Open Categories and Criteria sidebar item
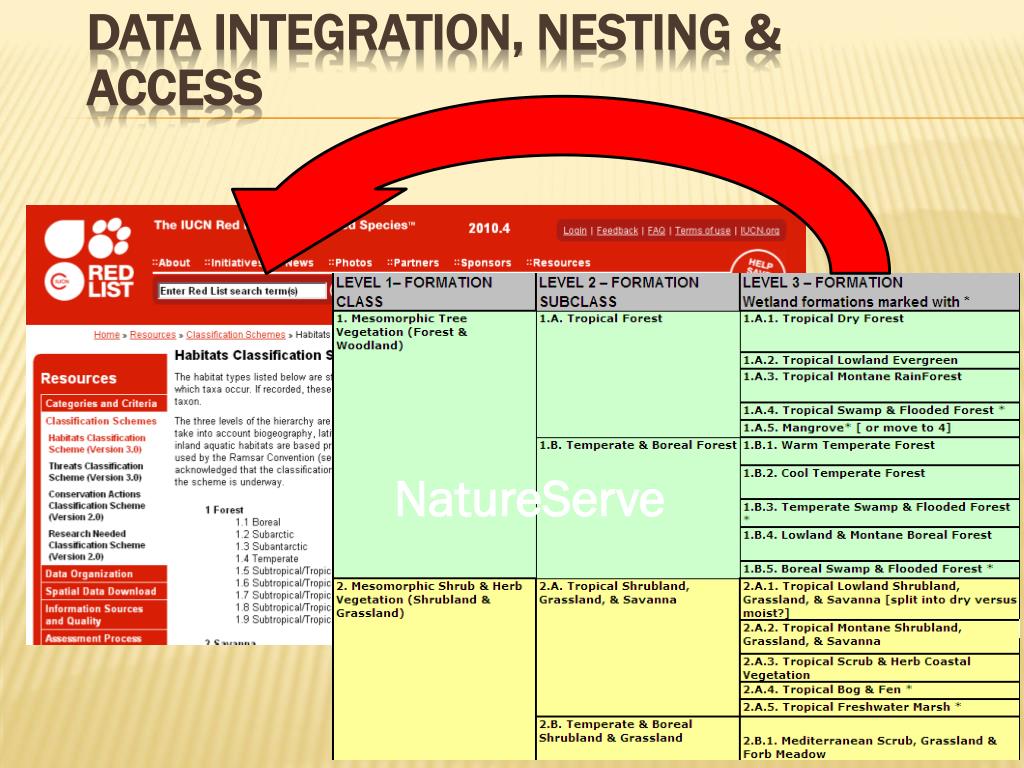Screen dimensions: 1024x768 (x=104, y=404)
